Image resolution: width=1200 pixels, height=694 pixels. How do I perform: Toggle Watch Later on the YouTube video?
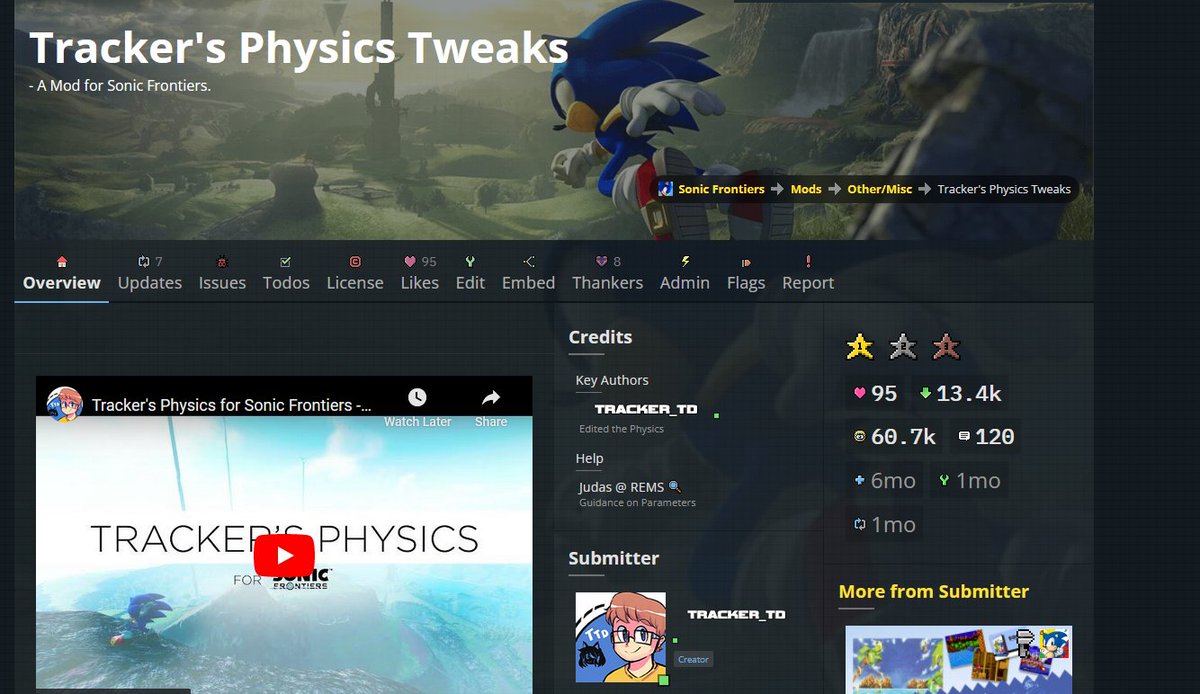pos(417,399)
